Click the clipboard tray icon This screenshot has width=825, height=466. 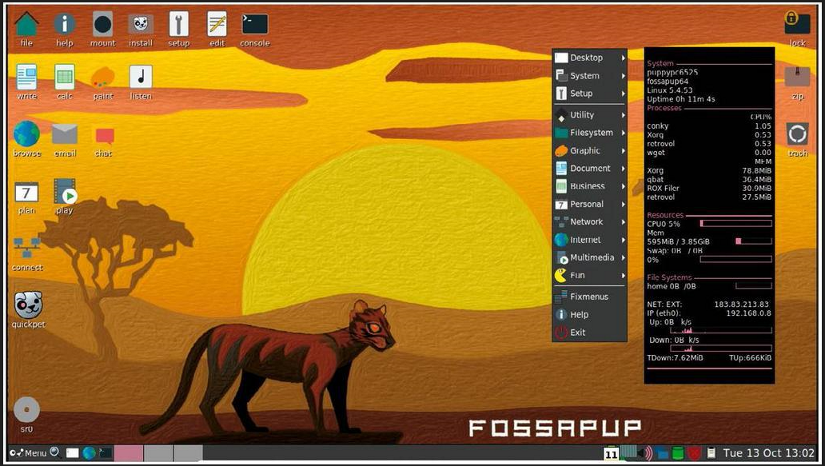click(711, 453)
